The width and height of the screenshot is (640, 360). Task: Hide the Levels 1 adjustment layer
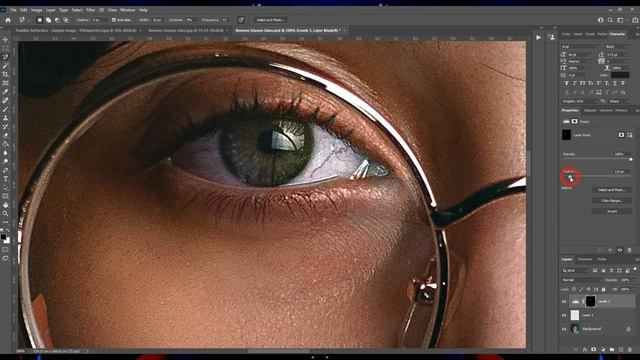(564, 302)
